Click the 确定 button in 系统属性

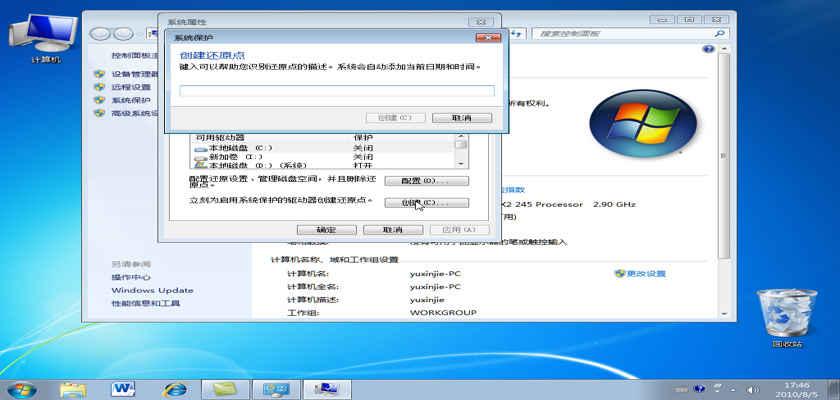tap(325, 229)
